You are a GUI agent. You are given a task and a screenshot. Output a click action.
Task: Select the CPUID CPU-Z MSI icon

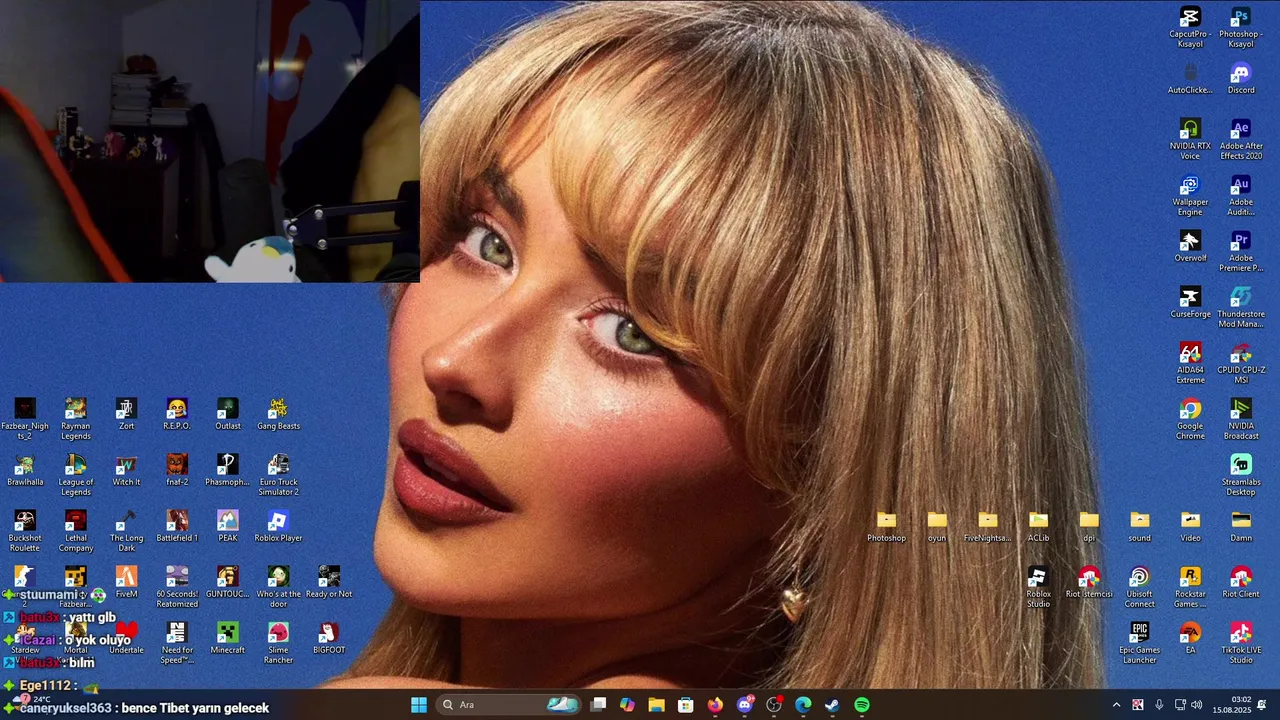coord(1241,363)
